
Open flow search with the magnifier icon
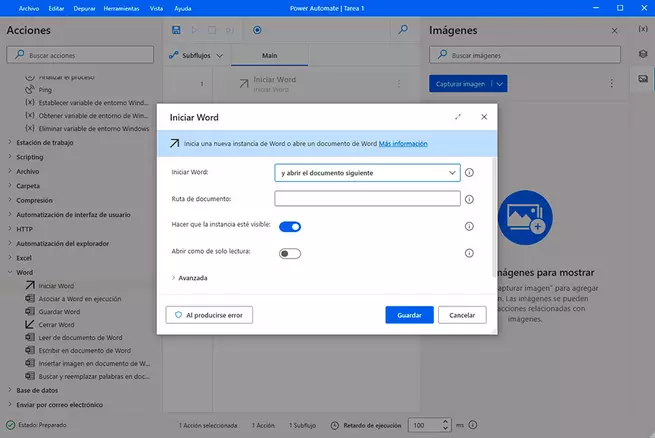click(403, 30)
